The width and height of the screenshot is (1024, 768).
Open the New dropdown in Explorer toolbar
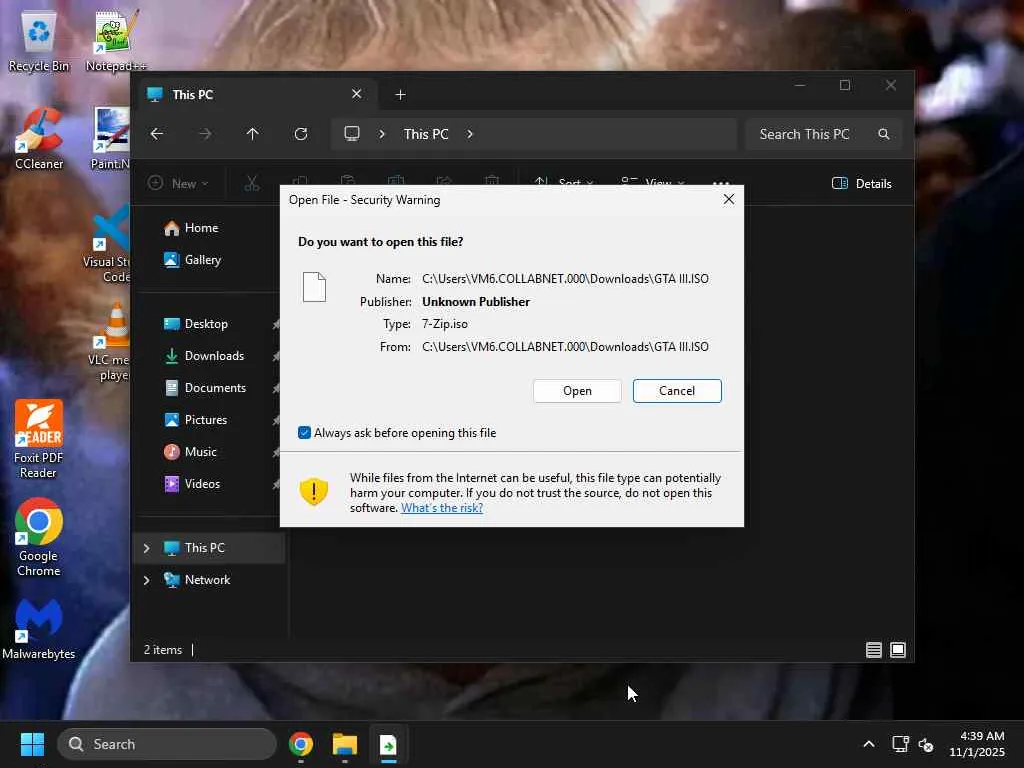click(178, 184)
